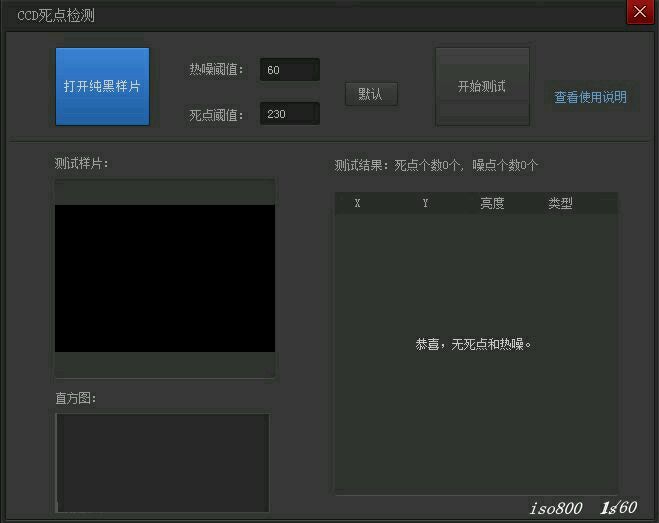Click the 类型 column header

click(x=560, y=203)
